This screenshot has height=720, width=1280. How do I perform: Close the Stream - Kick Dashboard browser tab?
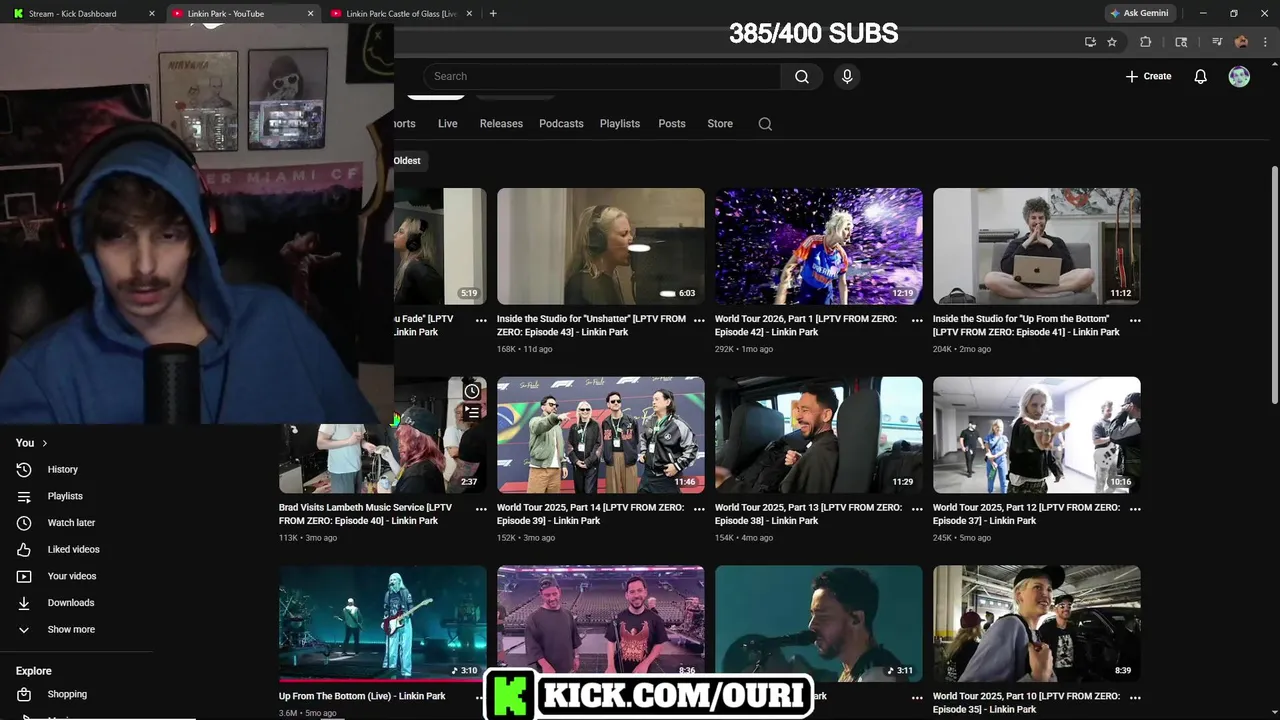[x=152, y=14]
